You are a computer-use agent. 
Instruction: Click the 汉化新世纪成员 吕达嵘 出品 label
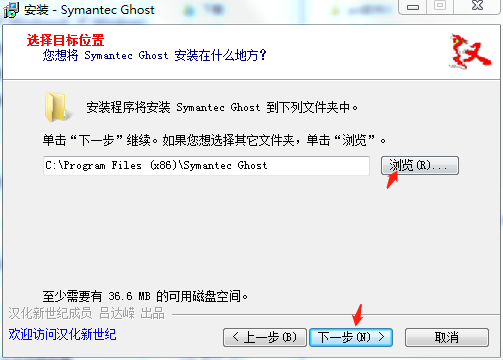coord(86,313)
